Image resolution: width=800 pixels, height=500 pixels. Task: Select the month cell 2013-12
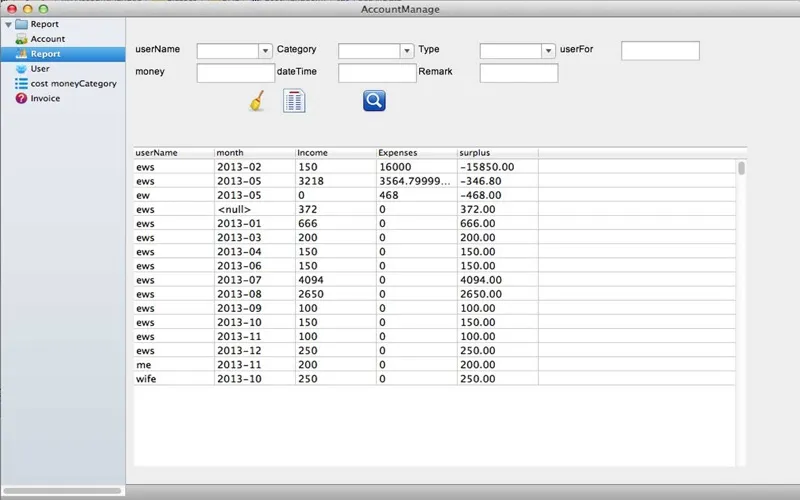click(x=255, y=351)
